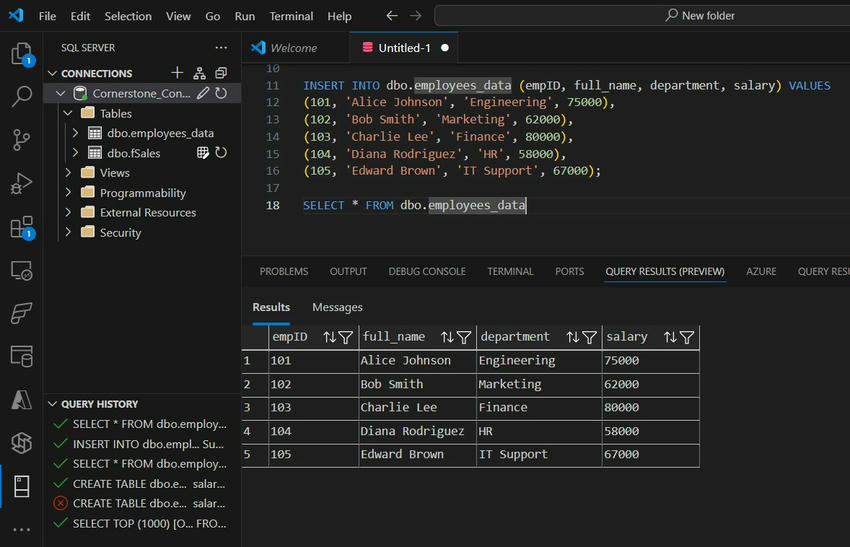Screen dimensions: 850x547
Task: Edit the Cornerstone_Con connection with pencil icon
Action: (203, 93)
